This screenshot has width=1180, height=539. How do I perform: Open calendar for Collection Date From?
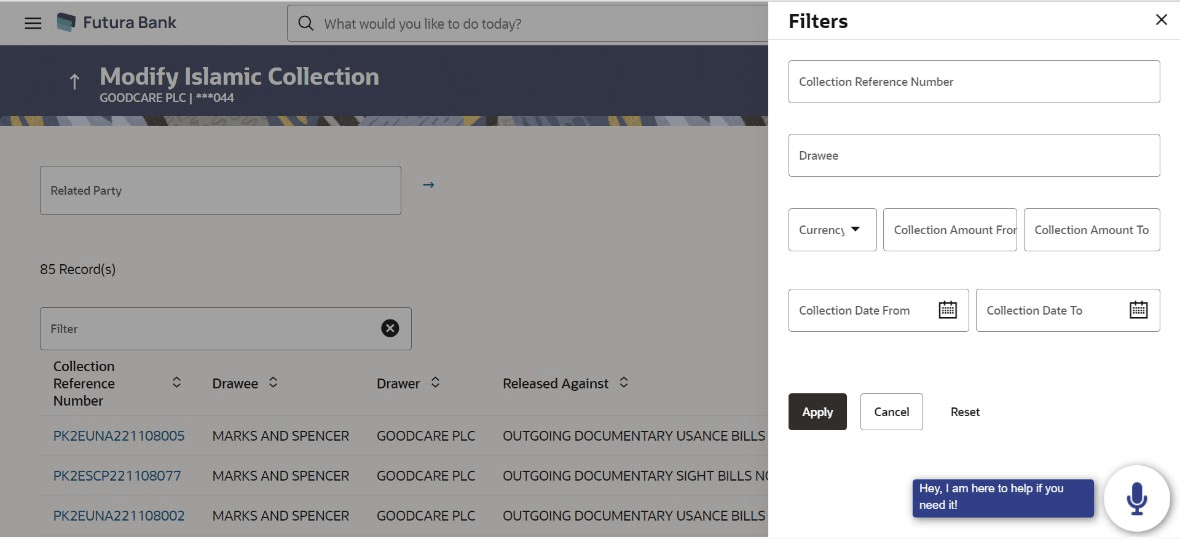[x=947, y=309]
